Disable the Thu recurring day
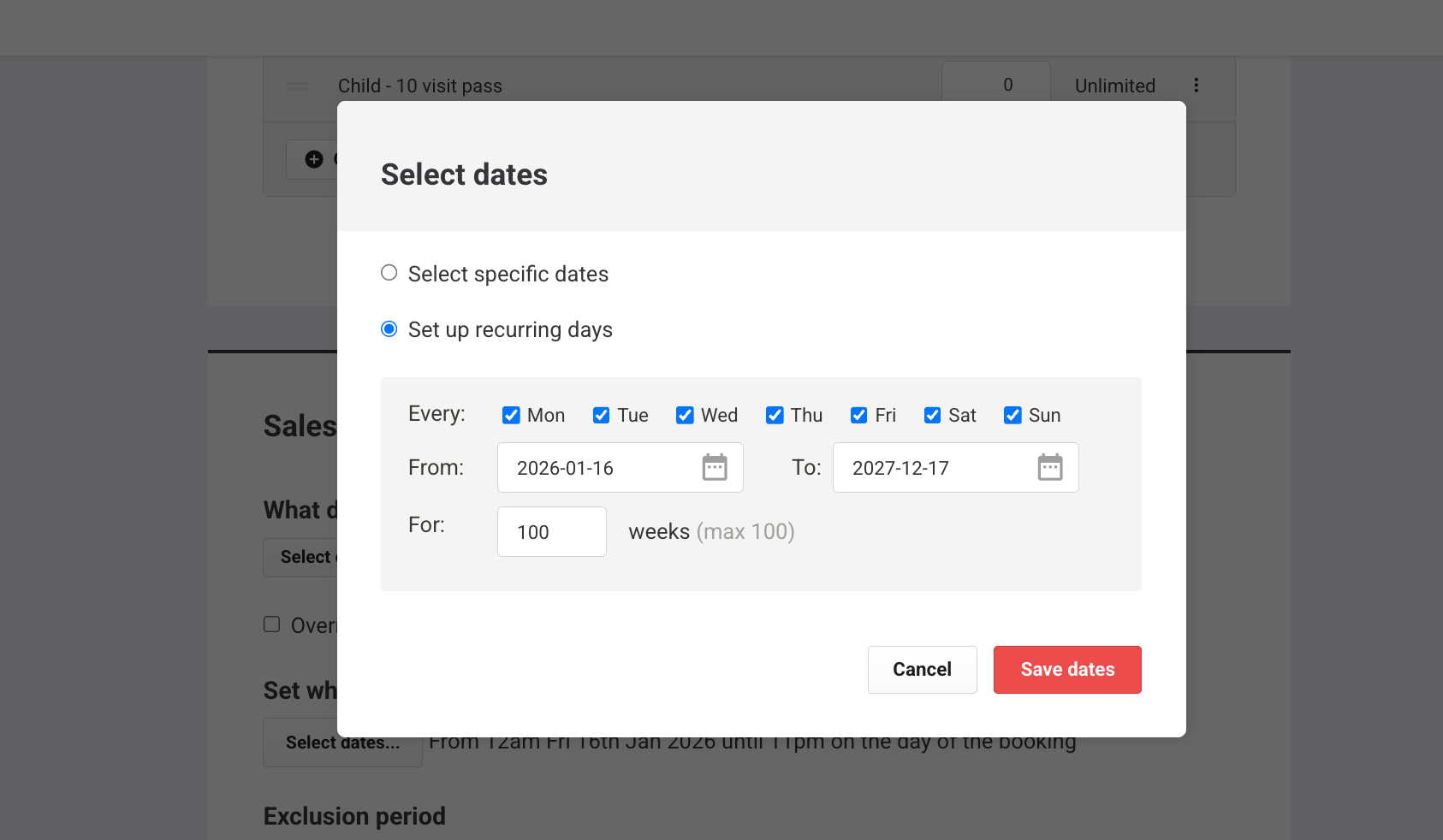This screenshot has height=840, width=1443. click(x=775, y=416)
